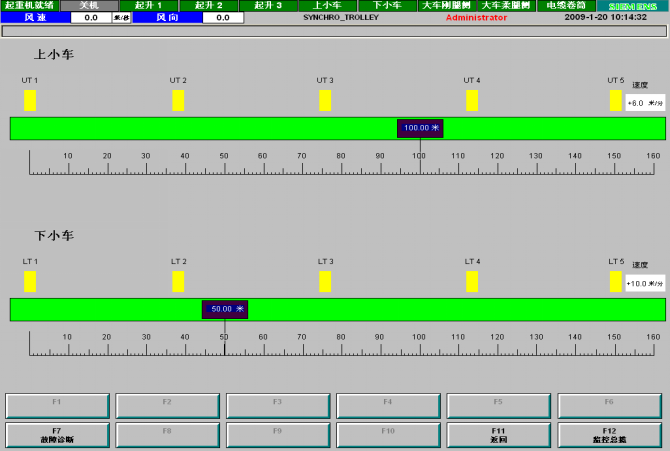This screenshot has height=451, width=670.
Task: Open the 大车刚腿侧 tab
Action: pyautogui.click(x=446, y=6)
